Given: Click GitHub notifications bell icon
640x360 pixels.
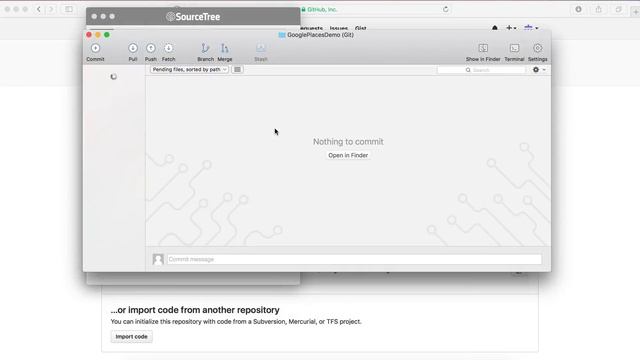Looking at the screenshot, I should 495,28.
